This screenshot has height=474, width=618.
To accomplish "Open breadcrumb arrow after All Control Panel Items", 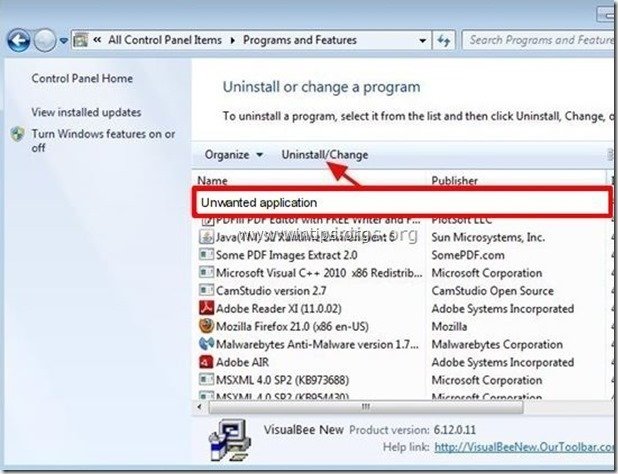I will [233, 41].
